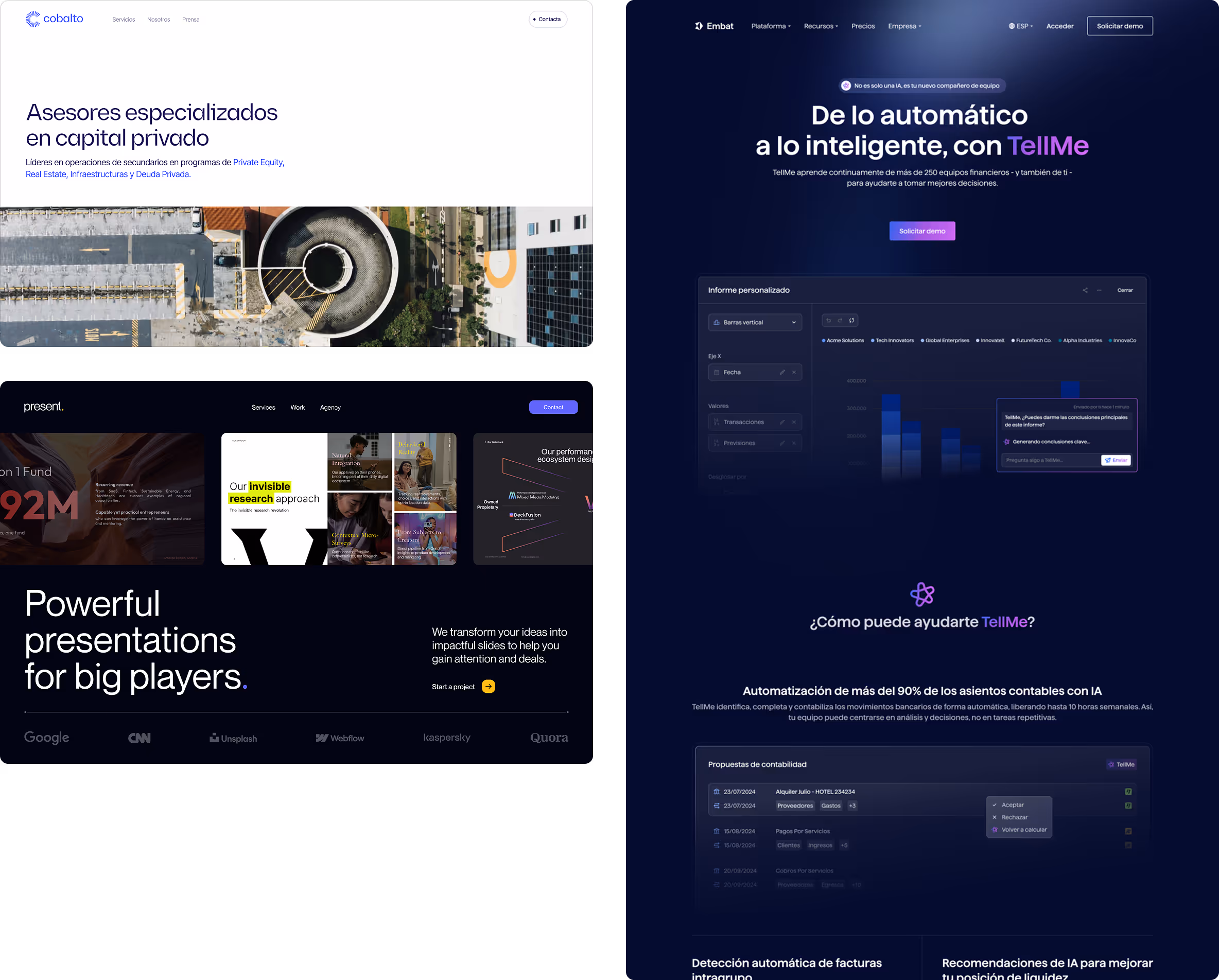Redo the chart change
The image size is (1219, 980).
click(840, 321)
